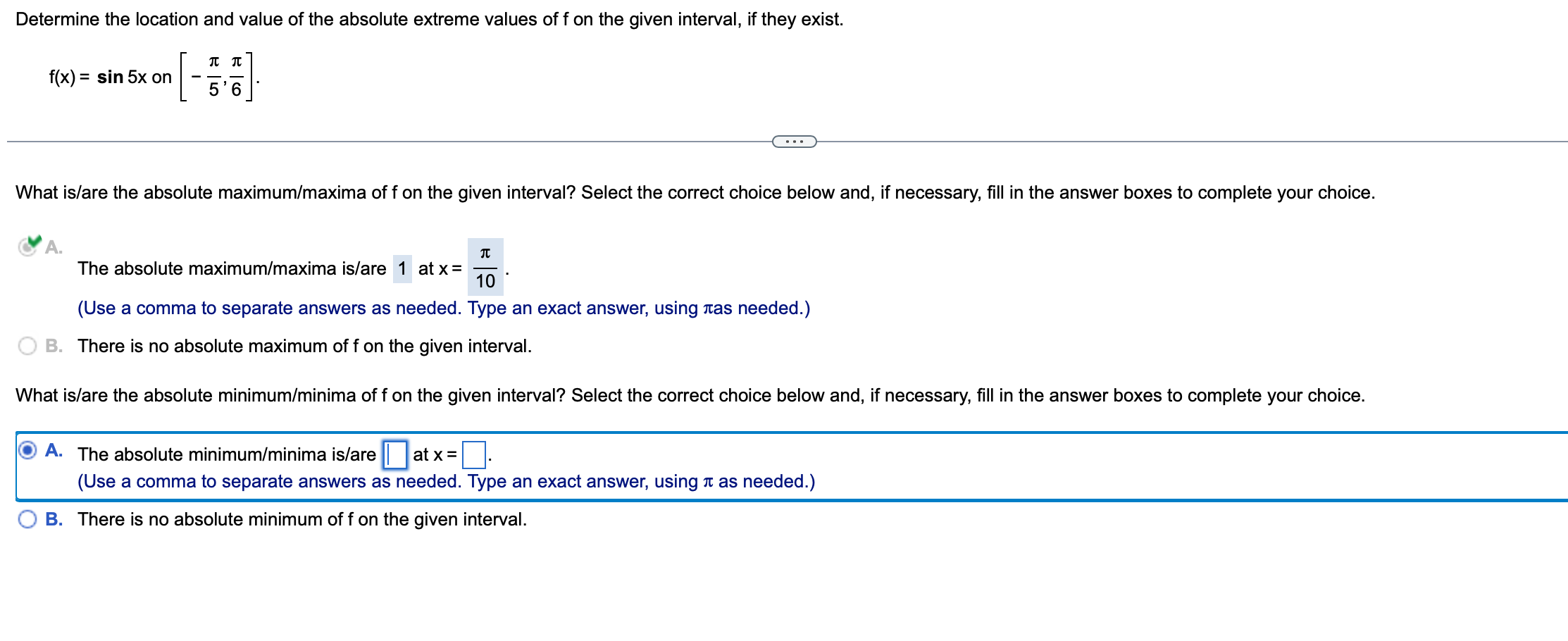Click the box showing π/10
1568x641 pixels.
[485, 268]
